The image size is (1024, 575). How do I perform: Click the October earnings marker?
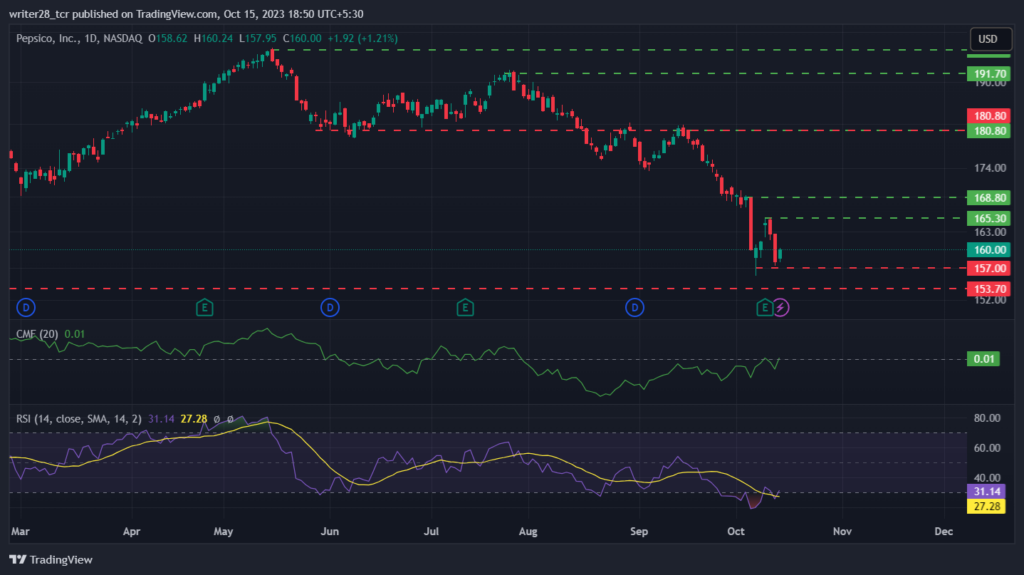pos(764,307)
